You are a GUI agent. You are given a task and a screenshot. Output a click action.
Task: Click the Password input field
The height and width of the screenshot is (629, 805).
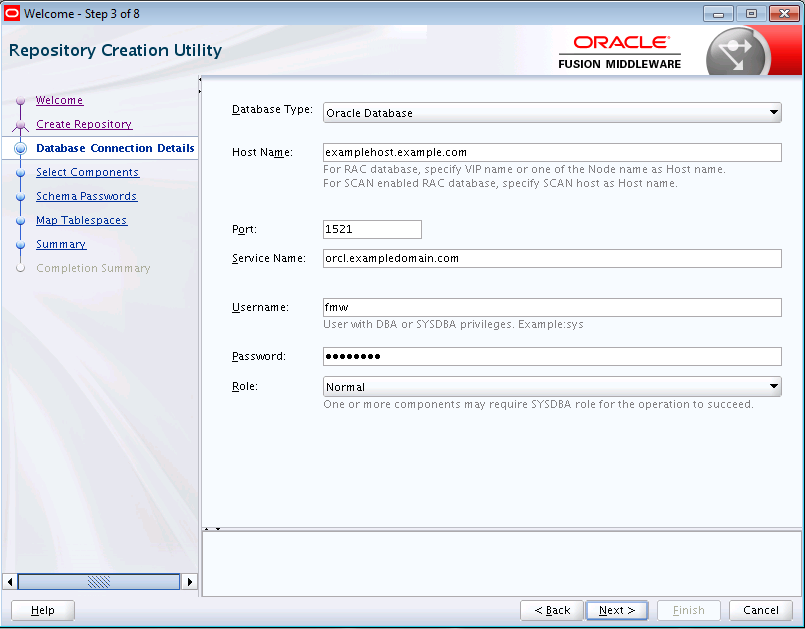[x=552, y=356]
